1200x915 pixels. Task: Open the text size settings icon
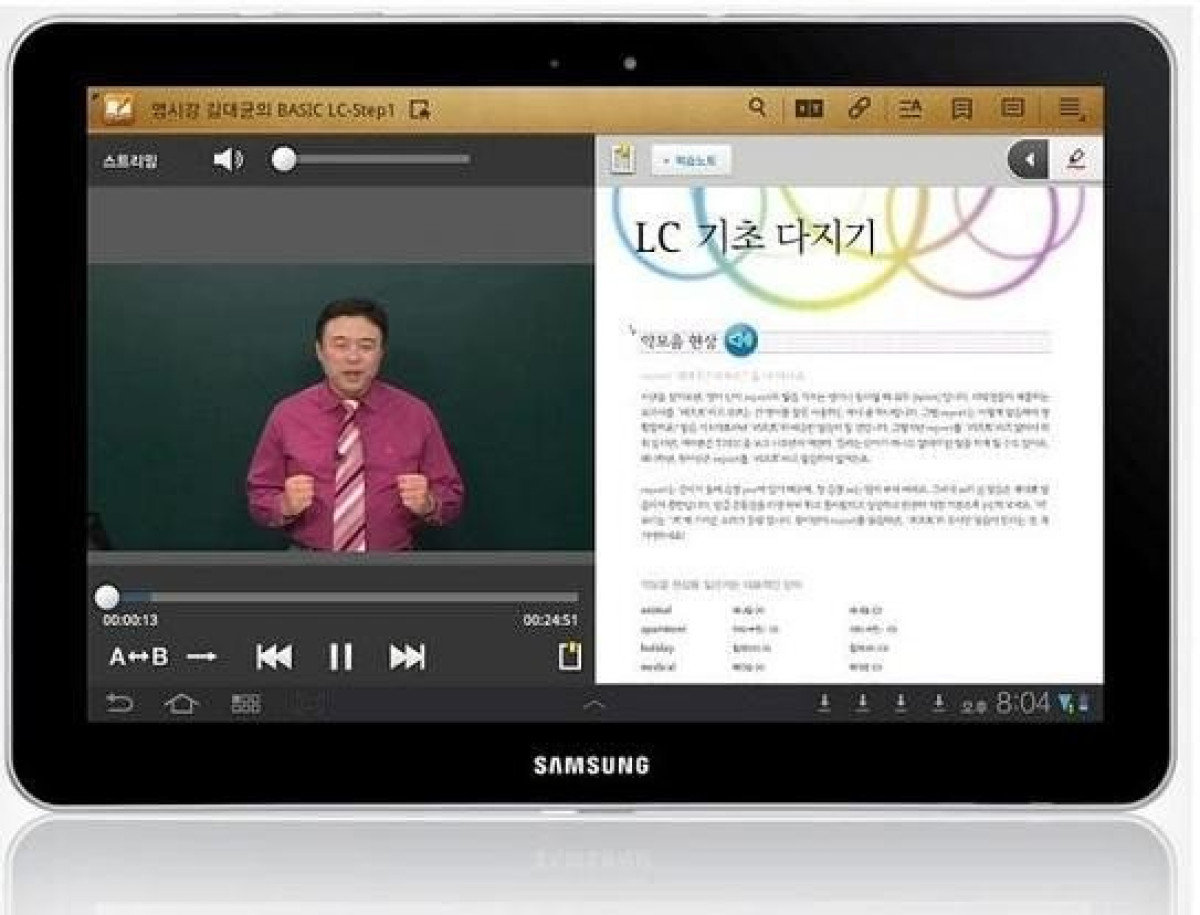click(x=910, y=109)
